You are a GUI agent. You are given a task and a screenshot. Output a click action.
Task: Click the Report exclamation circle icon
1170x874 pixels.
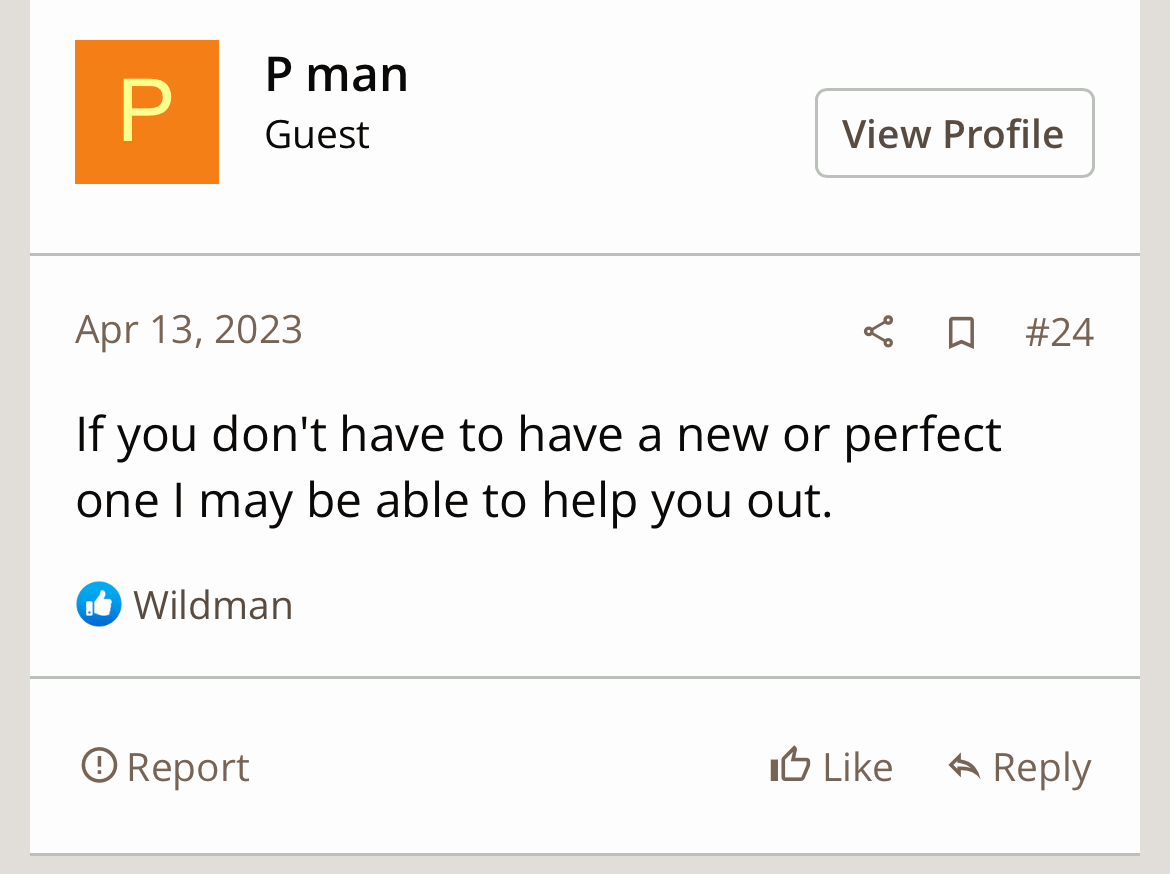[98, 766]
